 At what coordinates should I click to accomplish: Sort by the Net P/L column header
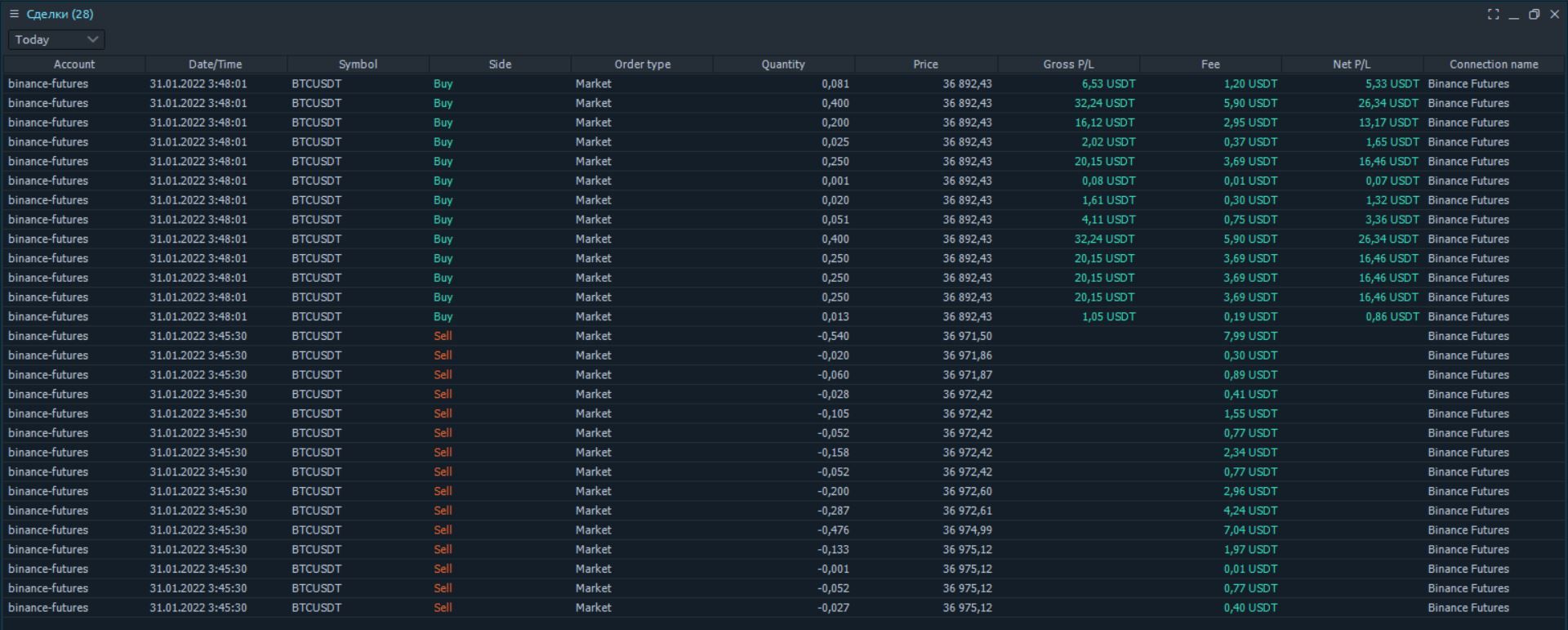[x=1352, y=64]
